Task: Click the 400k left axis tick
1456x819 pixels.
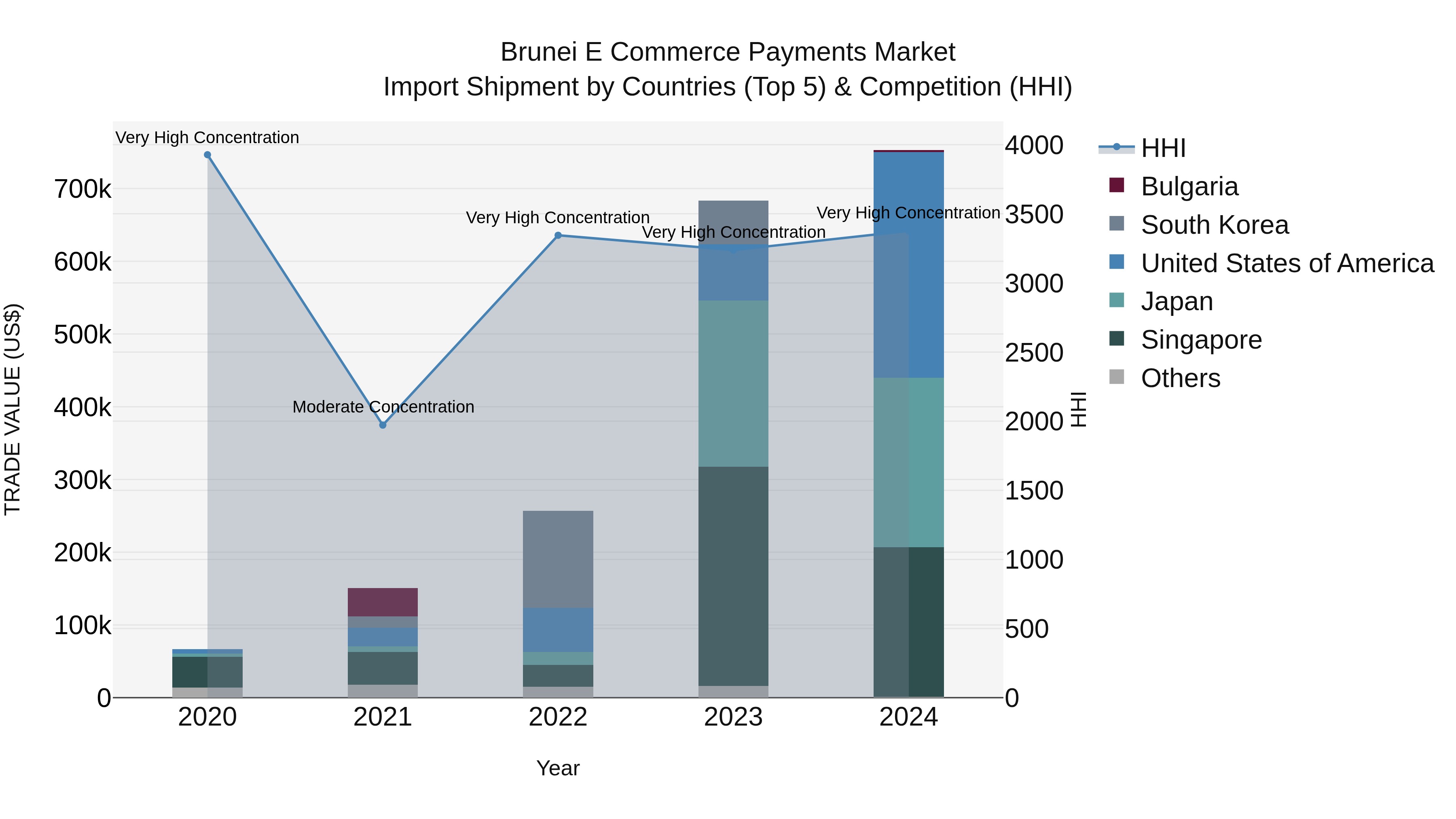Action: [x=83, y=408]
